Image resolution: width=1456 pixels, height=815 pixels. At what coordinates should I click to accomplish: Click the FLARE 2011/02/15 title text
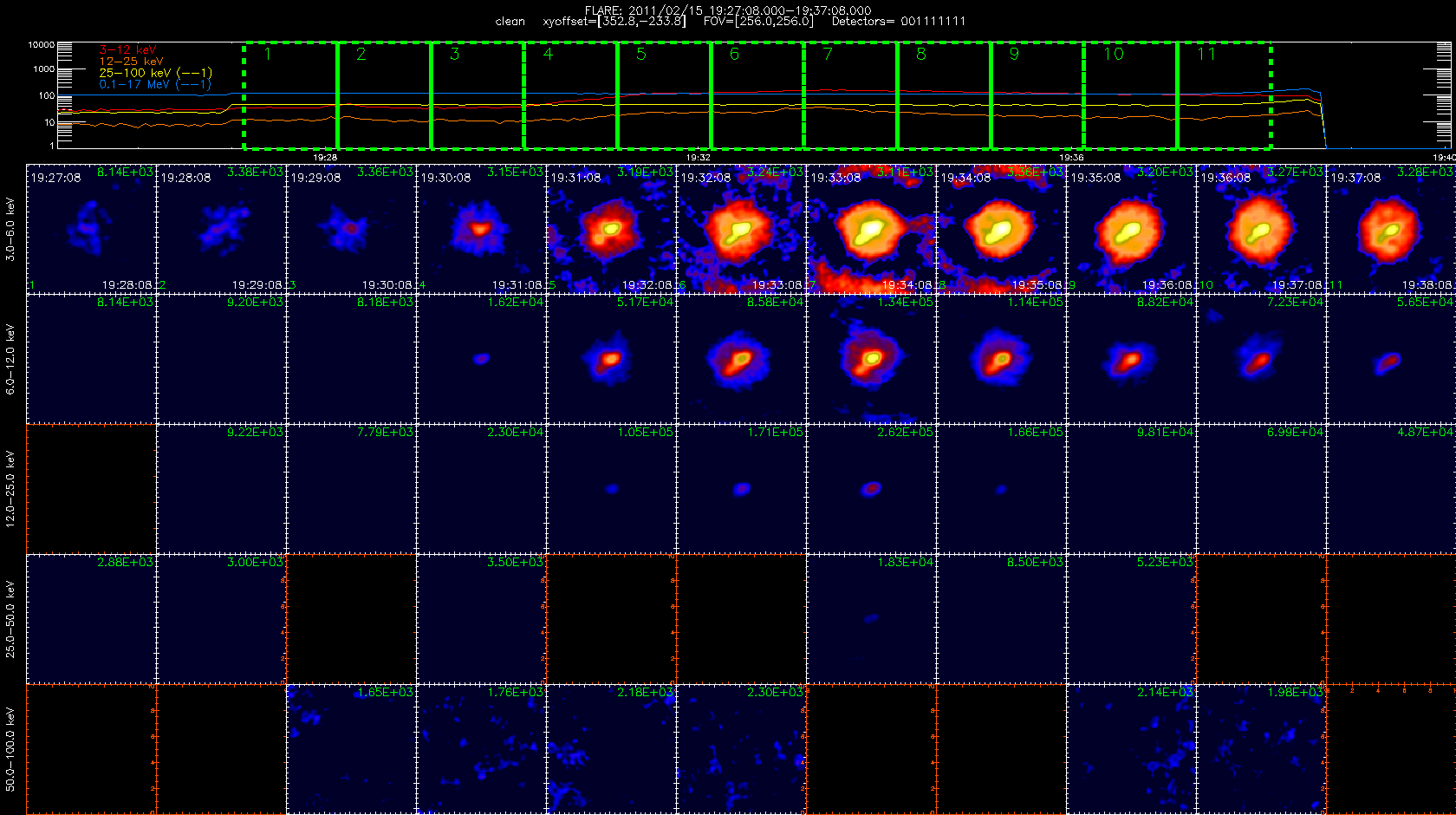[728, 10]
